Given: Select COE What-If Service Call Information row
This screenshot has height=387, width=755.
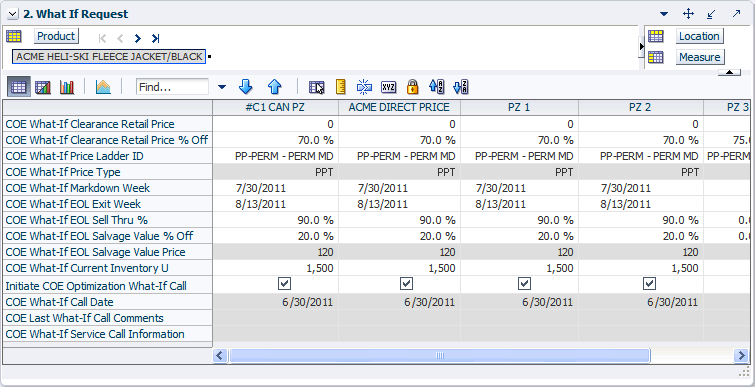Looking at the screenshot, I should click(107, 334).
